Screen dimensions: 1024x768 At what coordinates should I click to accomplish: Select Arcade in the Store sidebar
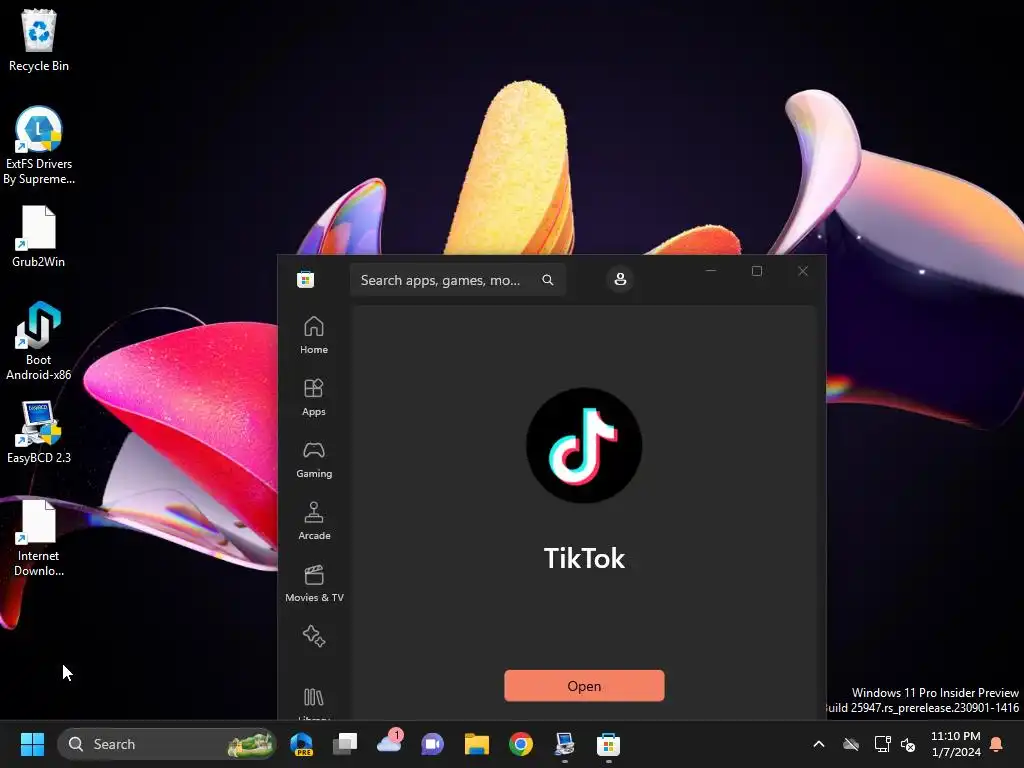coord(313,522)
